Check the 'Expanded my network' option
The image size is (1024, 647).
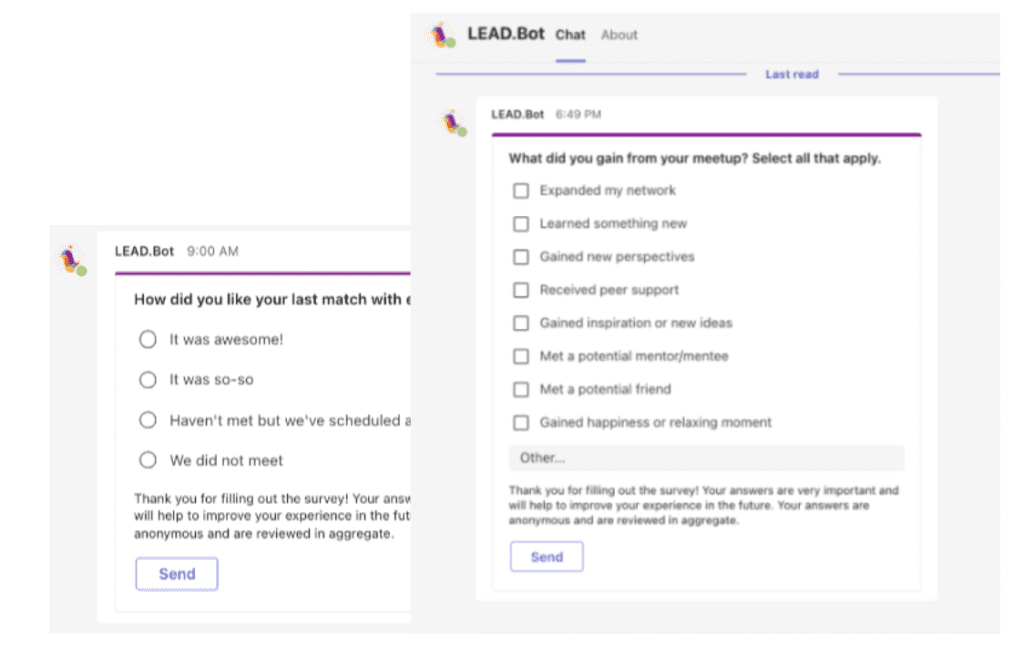click(521, 190)
